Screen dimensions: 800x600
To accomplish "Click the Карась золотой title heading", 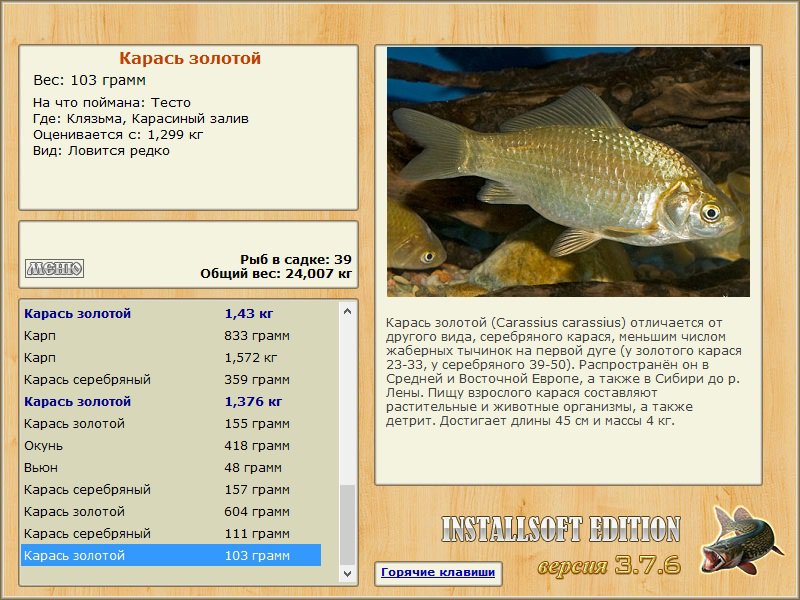I will [x=190, y=58].
